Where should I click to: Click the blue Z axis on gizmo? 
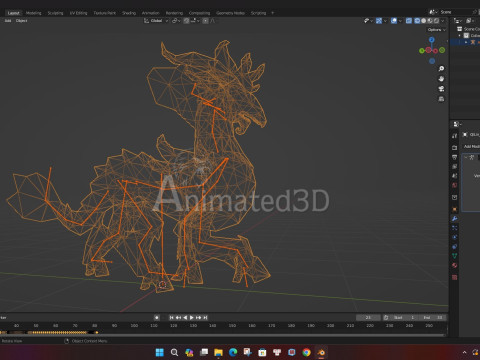tap(432, 40)
